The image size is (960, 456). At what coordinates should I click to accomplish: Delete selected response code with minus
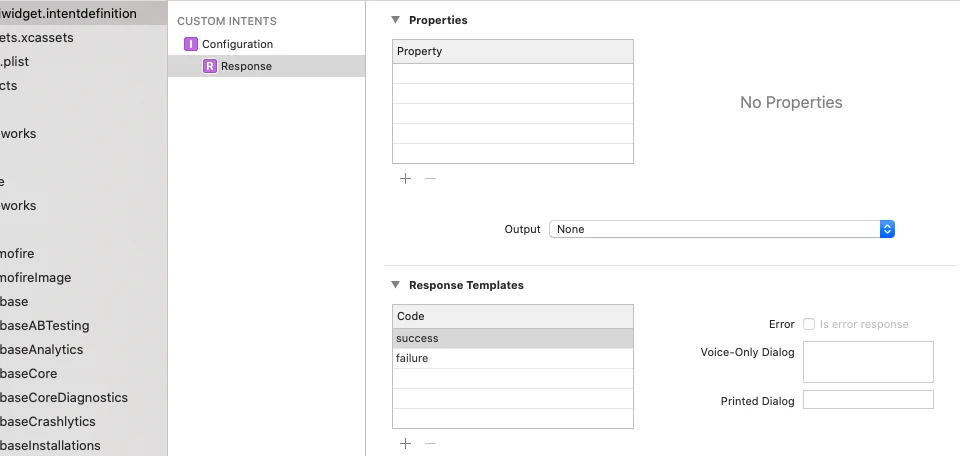coord(431,443)
